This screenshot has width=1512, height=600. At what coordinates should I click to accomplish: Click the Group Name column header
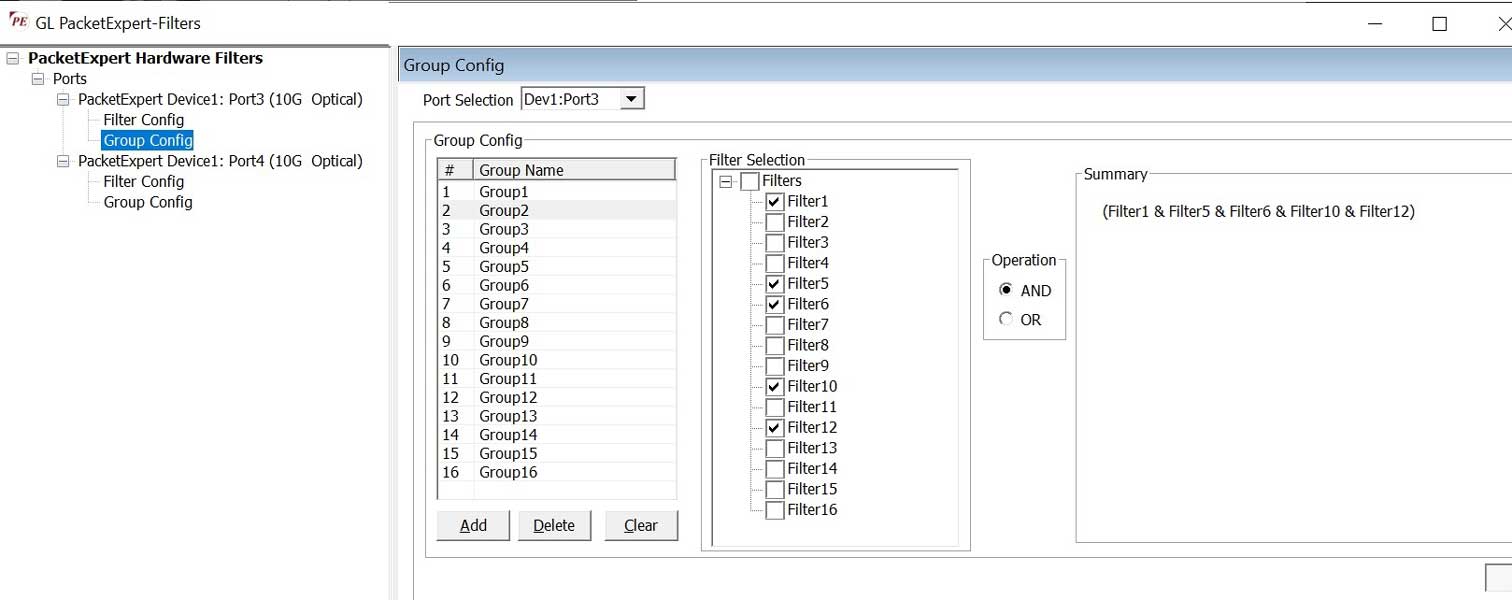tap(575, 170)
